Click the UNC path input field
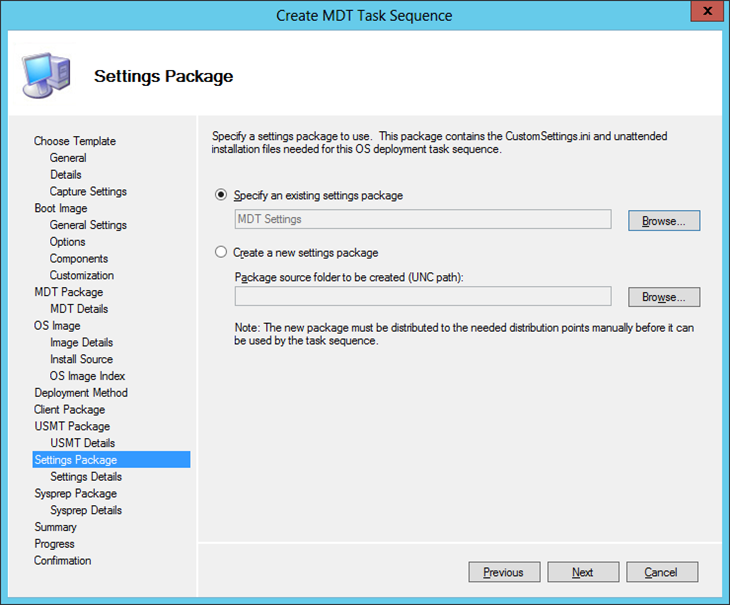730x605 pixels. (422, 296)
